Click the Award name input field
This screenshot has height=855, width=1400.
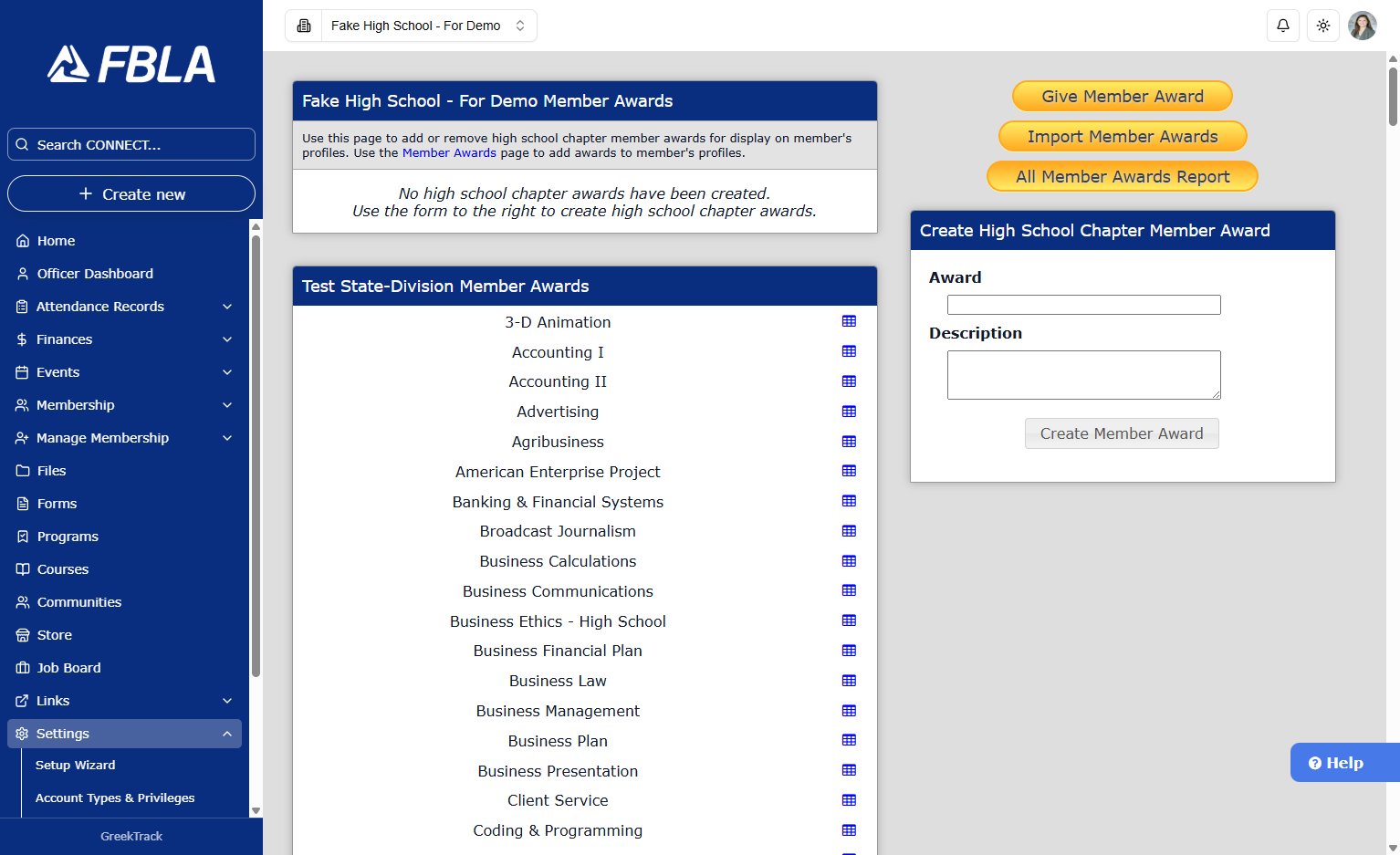click(1083, 305)
